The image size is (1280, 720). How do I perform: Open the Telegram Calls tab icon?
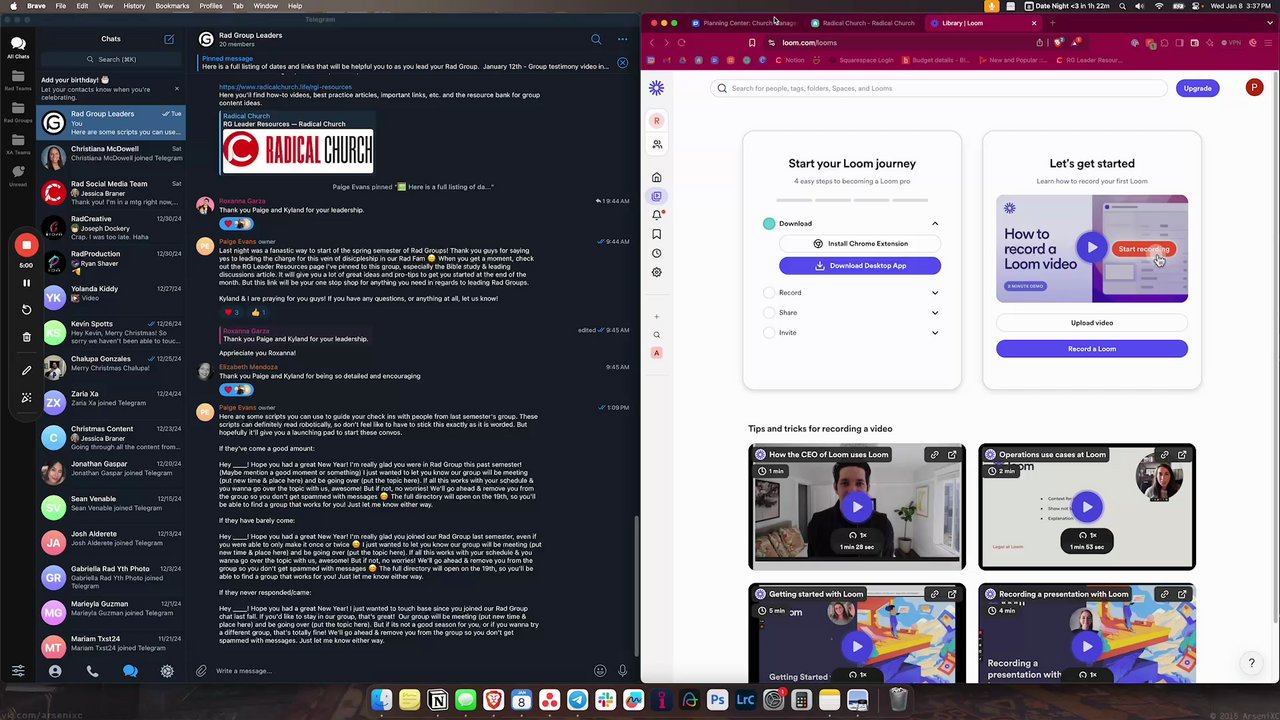point(92,671)
